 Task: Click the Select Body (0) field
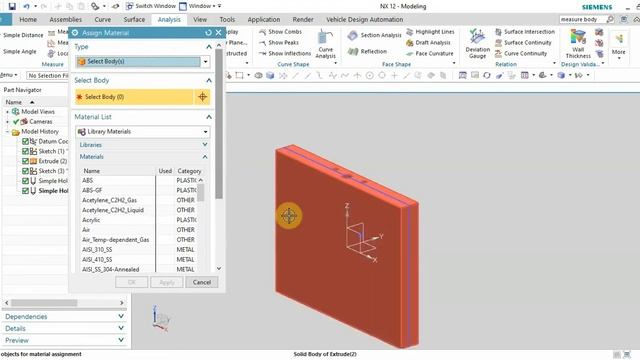134,97
